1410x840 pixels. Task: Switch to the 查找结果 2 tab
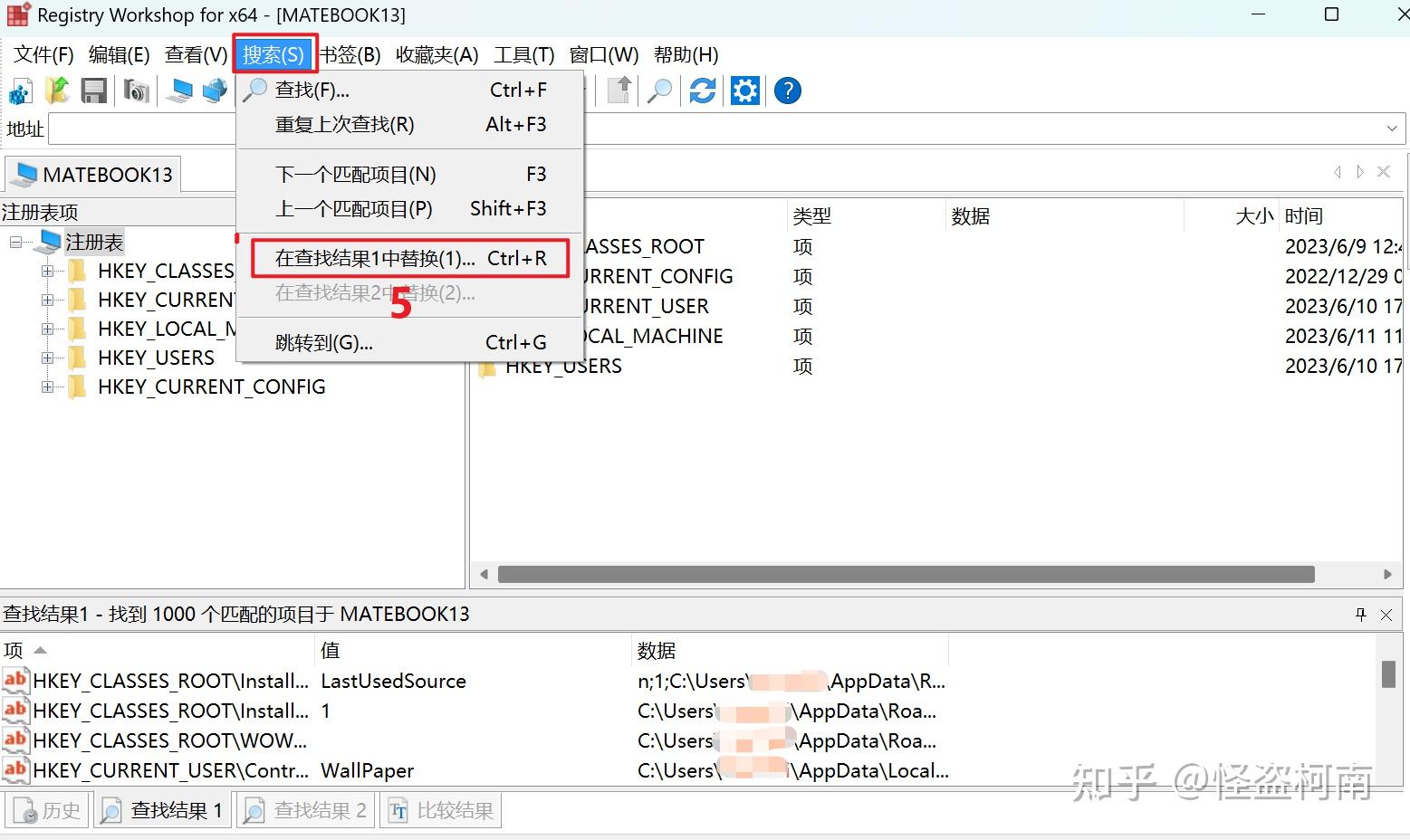pos(305,809)
